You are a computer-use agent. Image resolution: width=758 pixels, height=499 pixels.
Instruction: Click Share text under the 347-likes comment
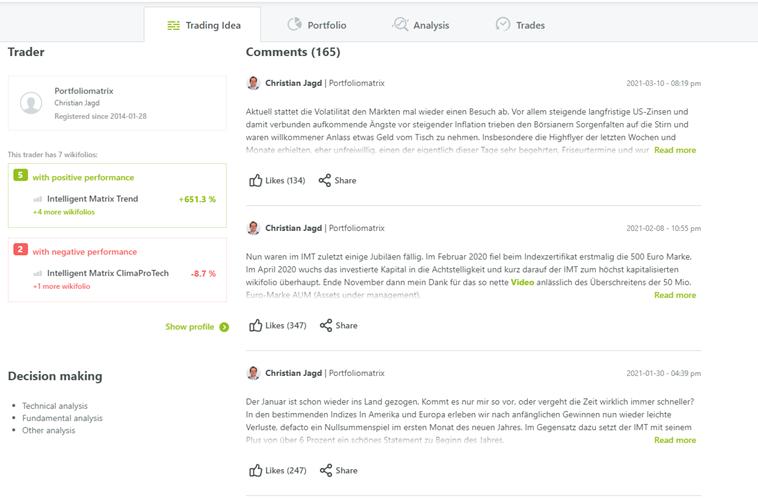[347, 325]
